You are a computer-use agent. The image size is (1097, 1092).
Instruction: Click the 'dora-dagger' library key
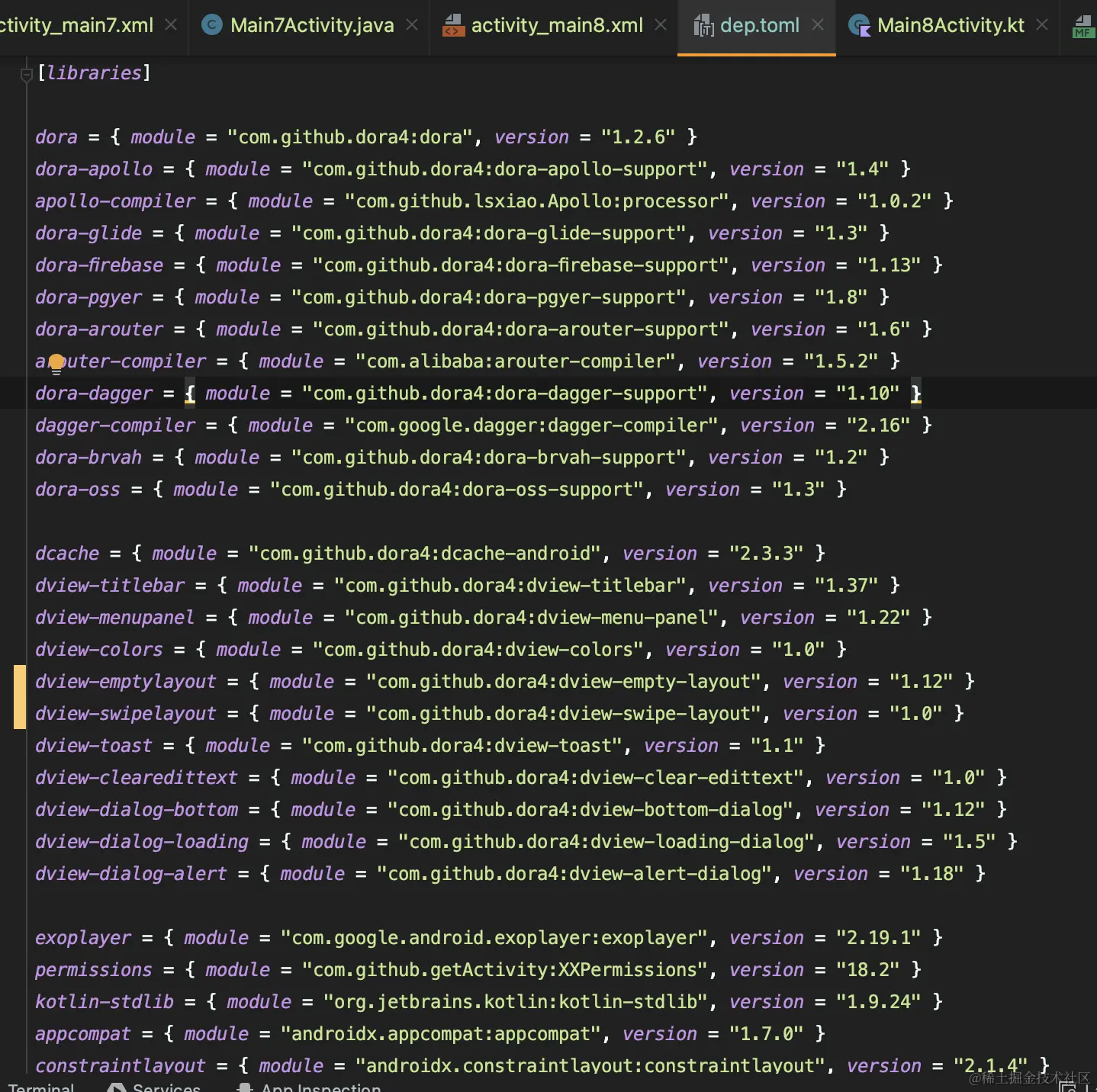[x=94, y=393]
